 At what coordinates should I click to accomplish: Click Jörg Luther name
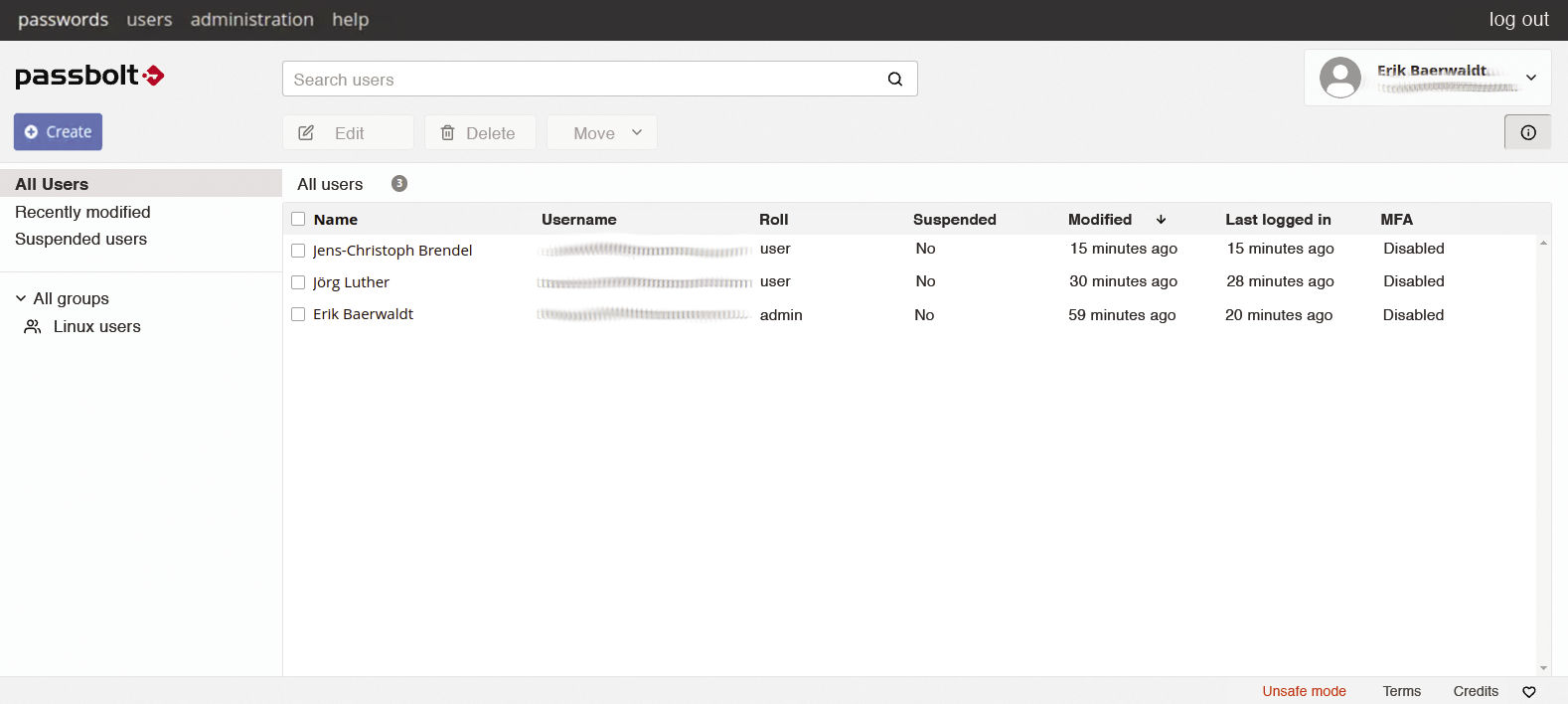[351, 282]
